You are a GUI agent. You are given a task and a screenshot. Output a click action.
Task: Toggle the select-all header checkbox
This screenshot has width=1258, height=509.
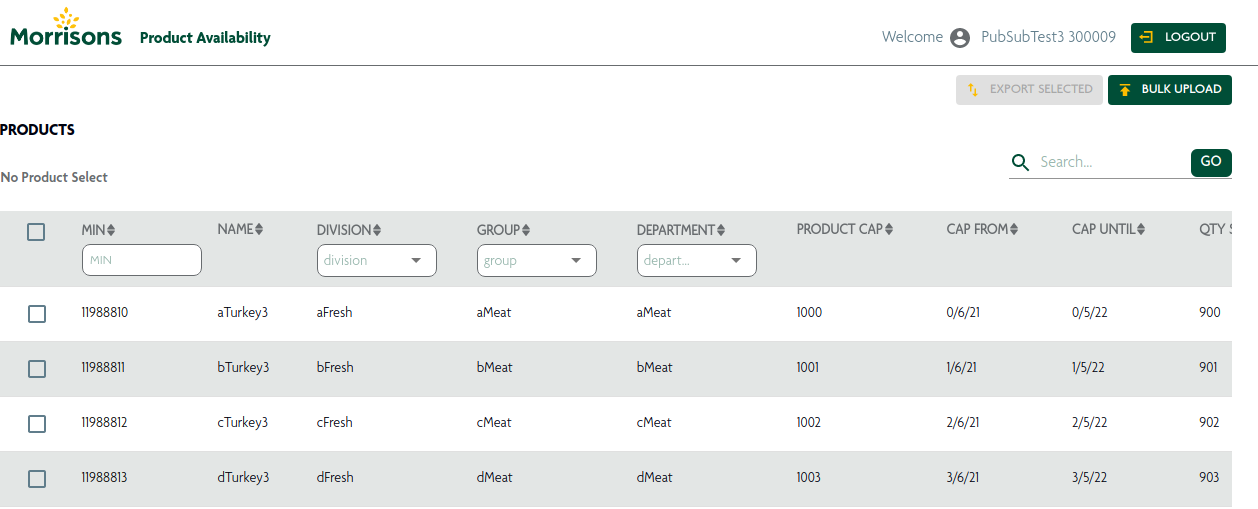36,232
